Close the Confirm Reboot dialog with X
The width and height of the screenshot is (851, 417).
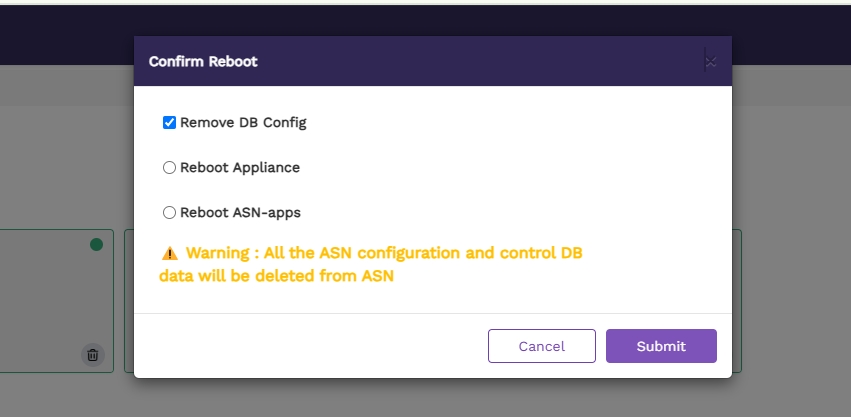[710, 62]
